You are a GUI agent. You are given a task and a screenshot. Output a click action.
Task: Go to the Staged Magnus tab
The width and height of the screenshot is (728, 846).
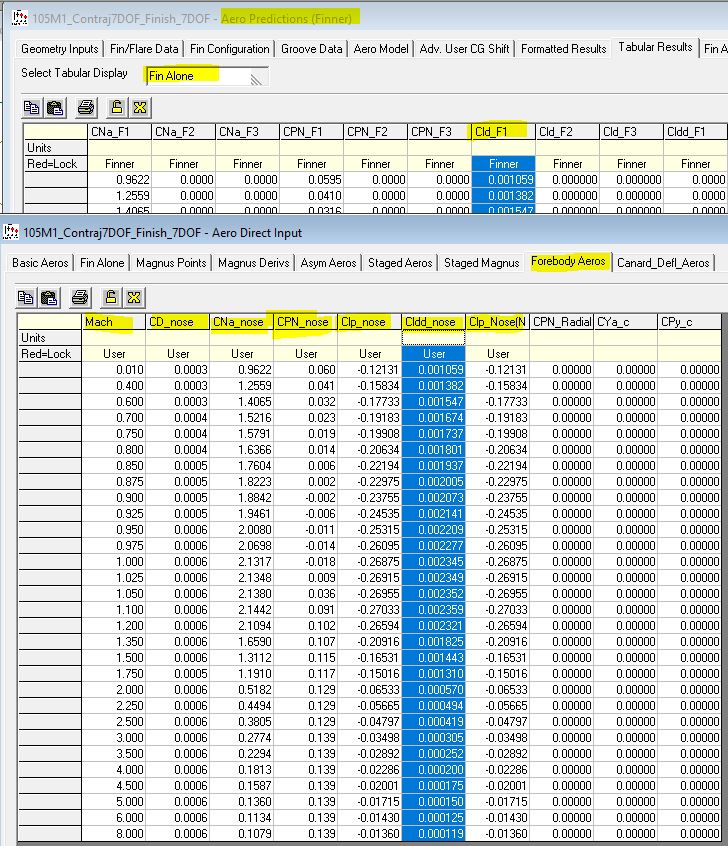pyautogui.click(x=481, y=263)
